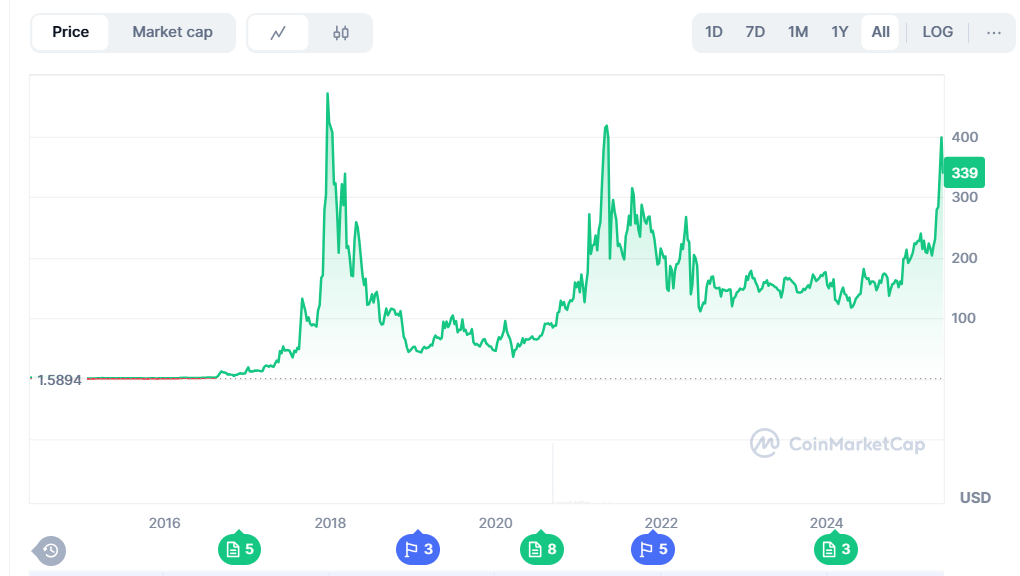Switch to candlestick chart icon
Viewport: 1020px width, 576px height.
click(x=341, y=33)
